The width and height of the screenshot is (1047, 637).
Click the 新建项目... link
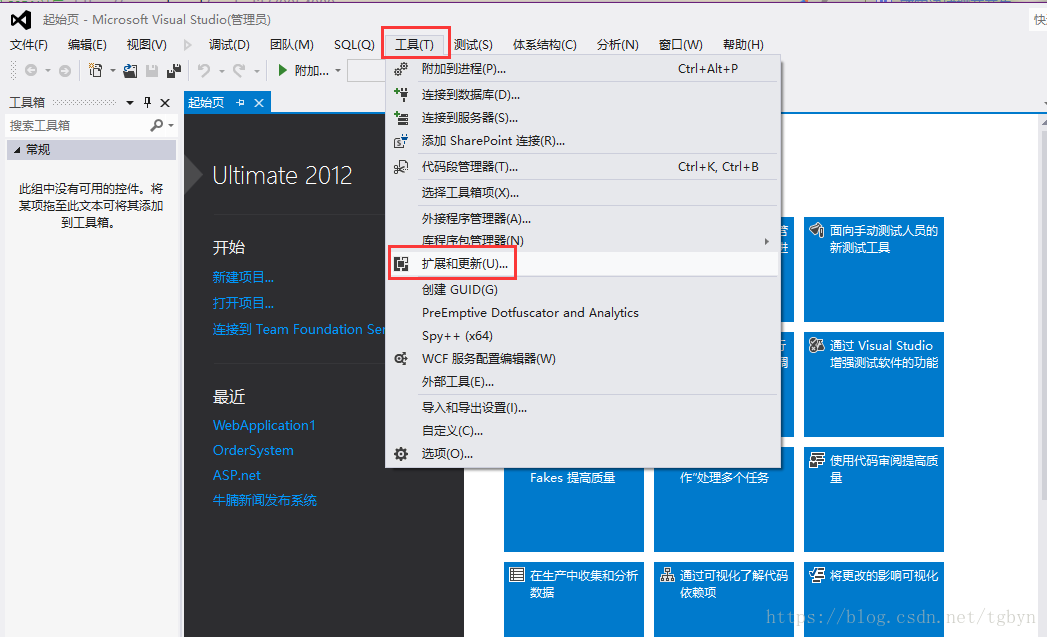pos(243,277)
